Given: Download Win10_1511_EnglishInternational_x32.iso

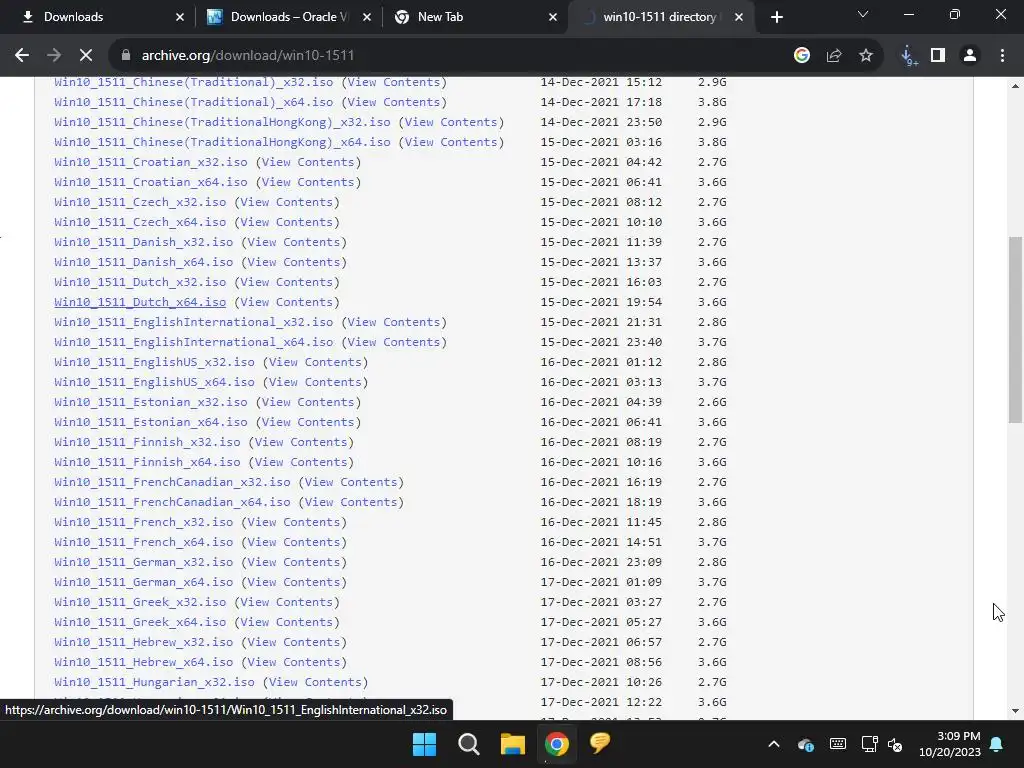Looking at the screenshot, I should coord(193,322).
